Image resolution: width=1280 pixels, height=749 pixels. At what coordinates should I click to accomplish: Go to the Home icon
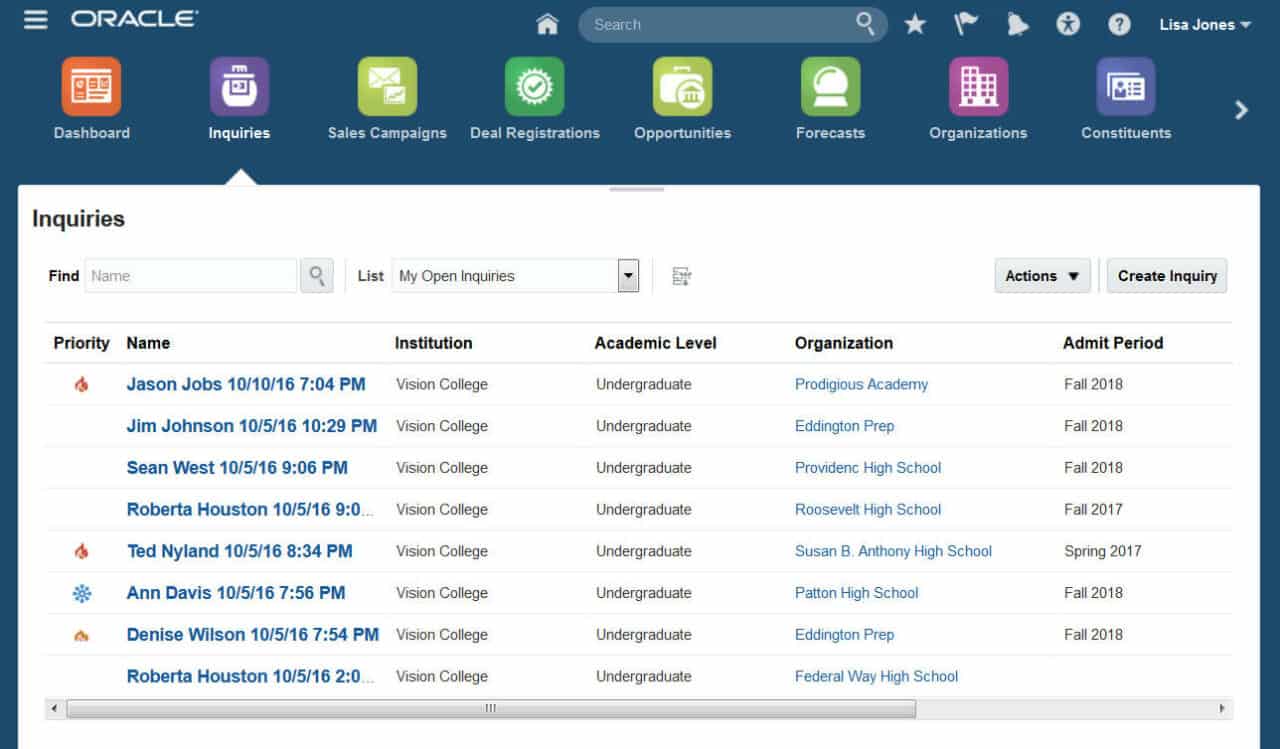(x=547, y=24)
